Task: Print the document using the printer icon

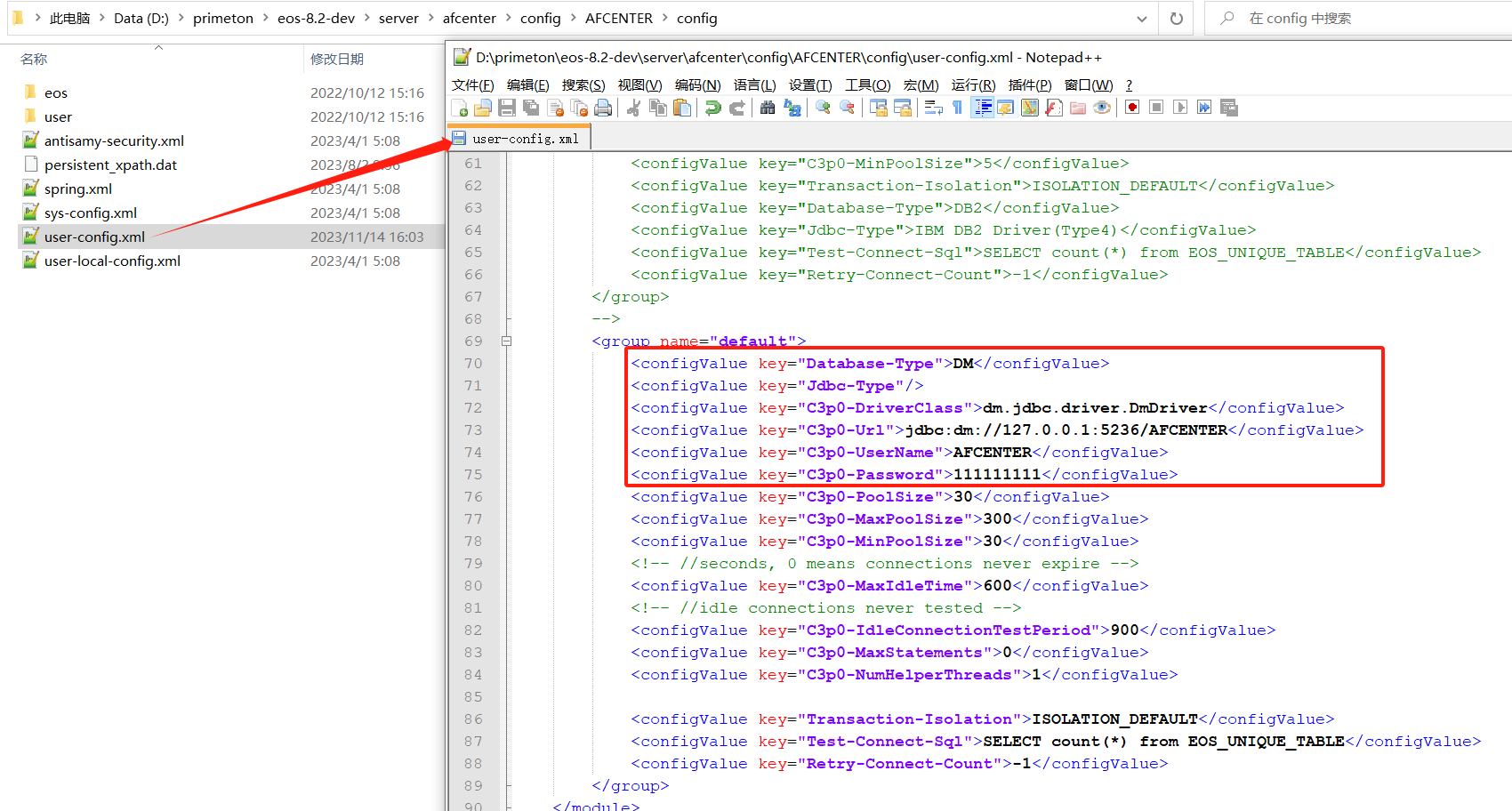Action: tap(603, 108)
